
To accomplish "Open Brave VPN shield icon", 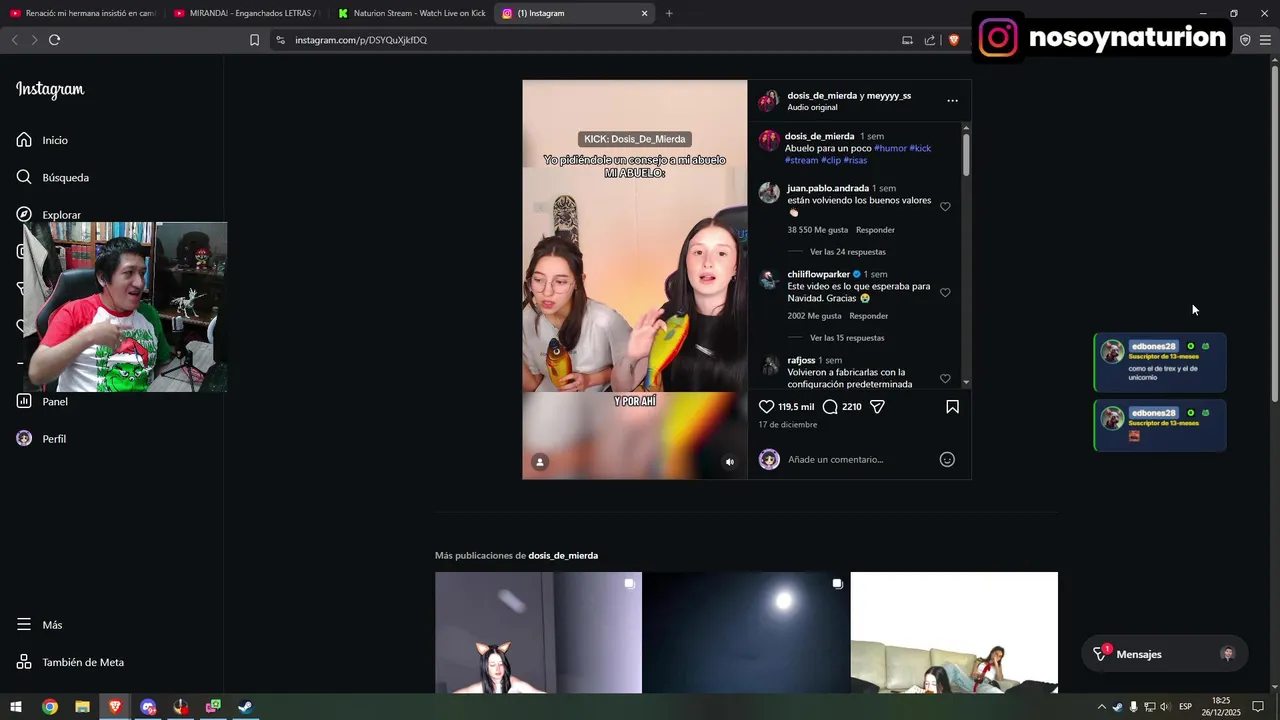I will coord(1245,40).
